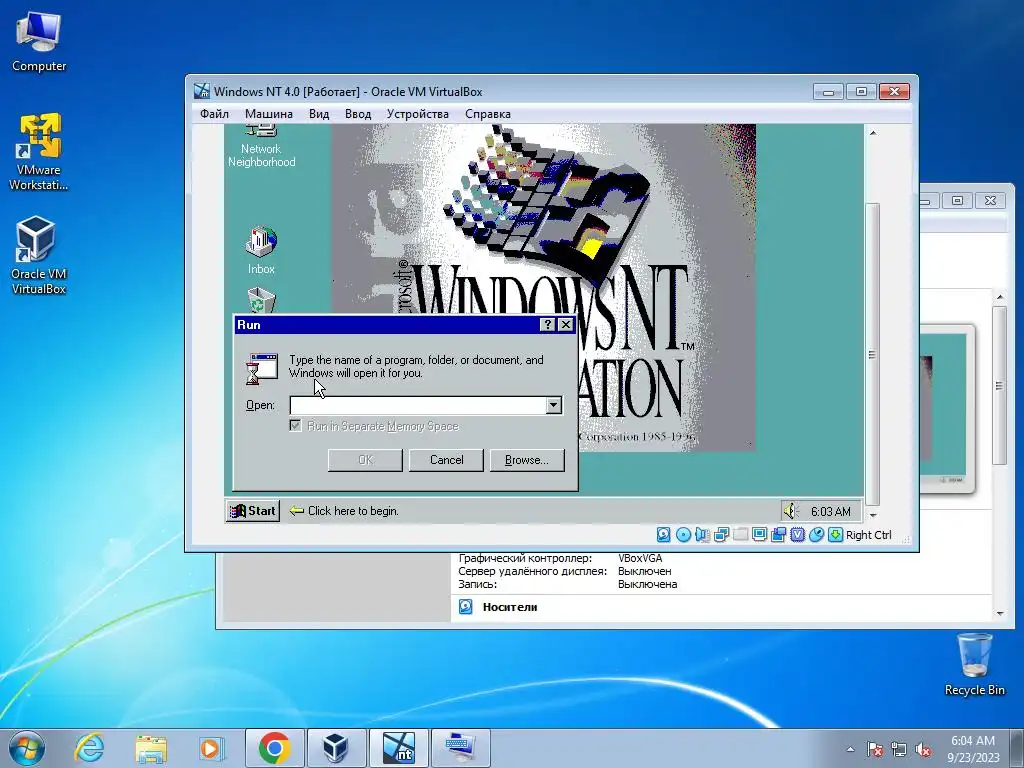1024x768 pixels.
Task: Click the Запись label in VirtualBox Manager
Action: pos(477,584)
